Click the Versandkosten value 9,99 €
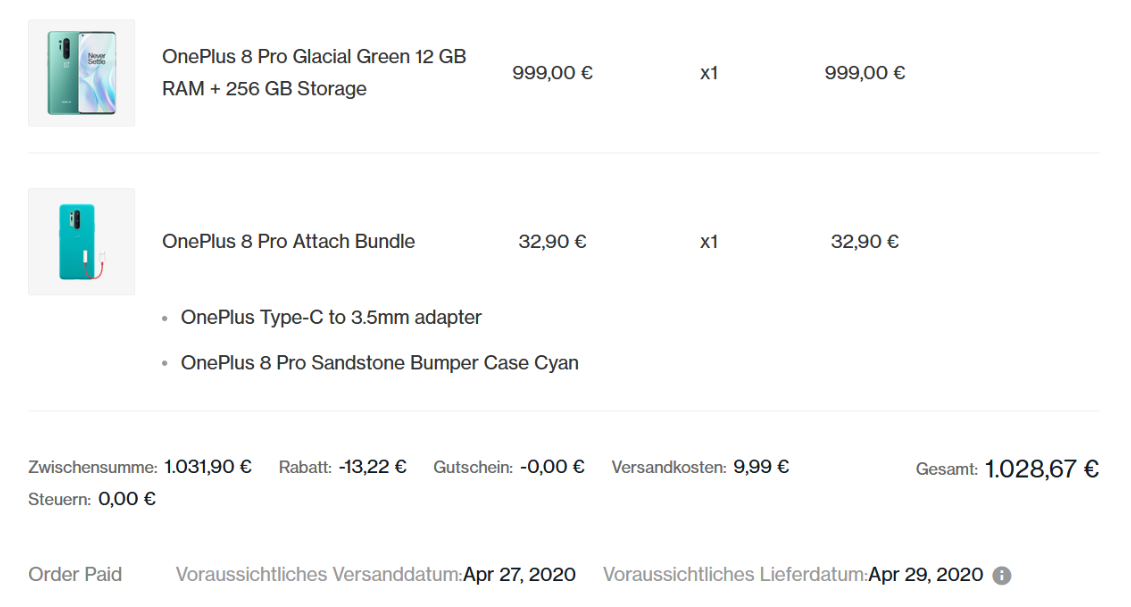Screen dimensions: 1131x607 point(761,467)
